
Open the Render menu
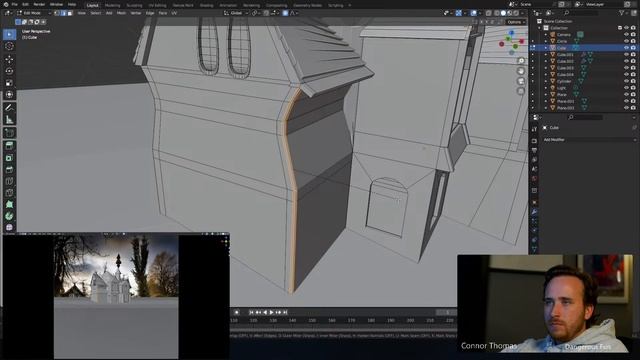(x=39, y=4)
